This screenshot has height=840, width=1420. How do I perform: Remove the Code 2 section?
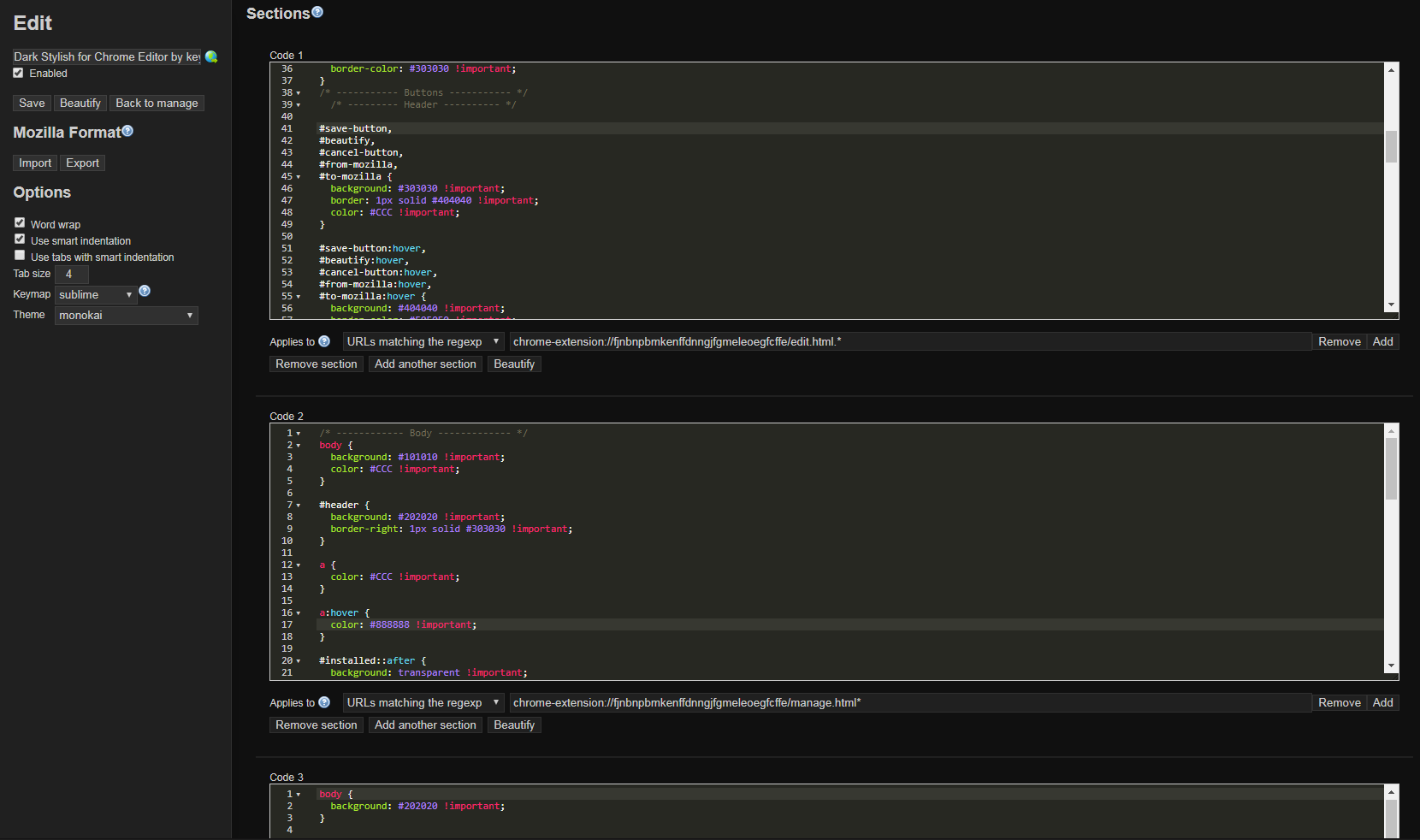316,725
